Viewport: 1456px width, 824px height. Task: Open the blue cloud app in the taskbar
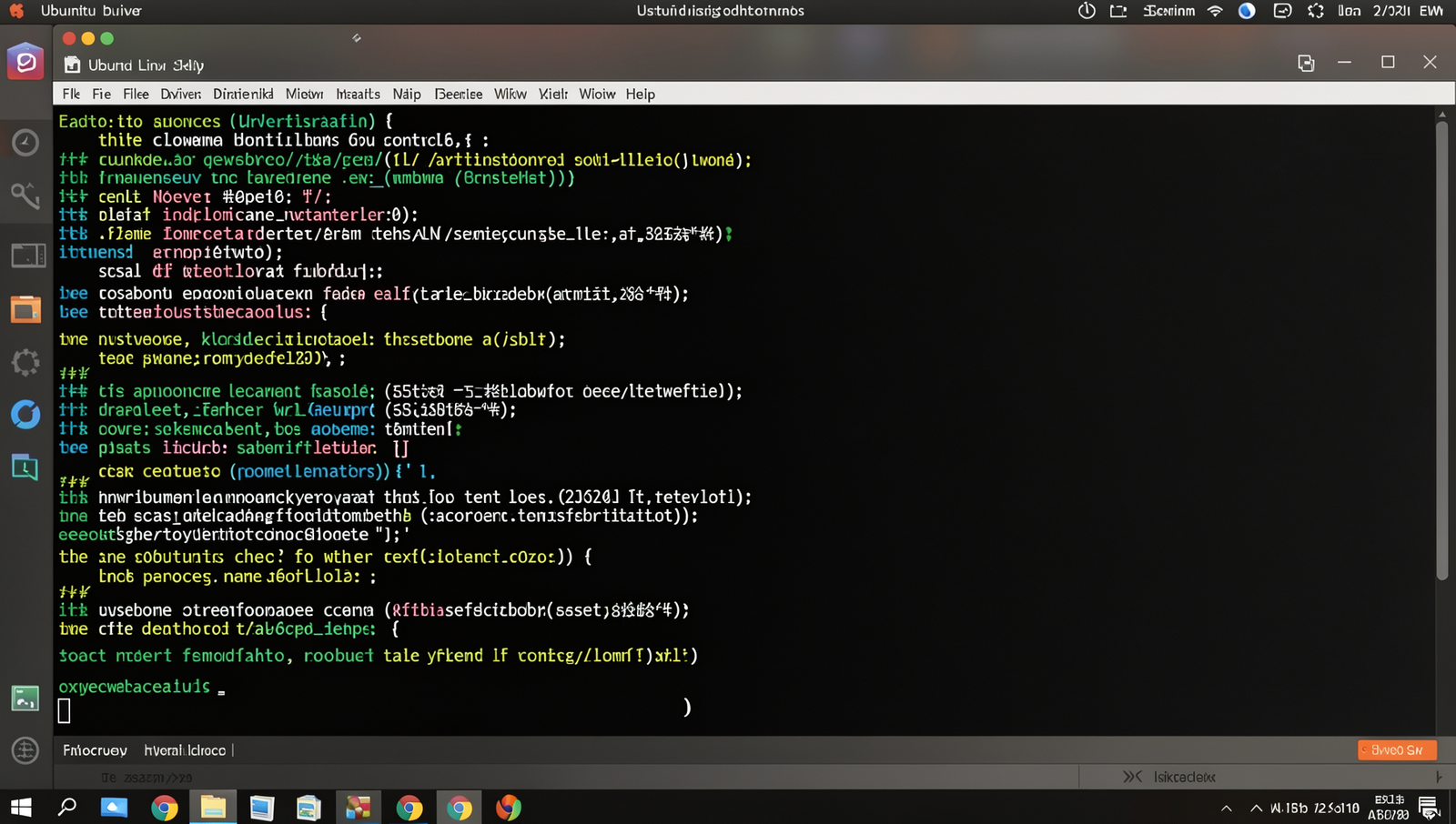[114, 808]
